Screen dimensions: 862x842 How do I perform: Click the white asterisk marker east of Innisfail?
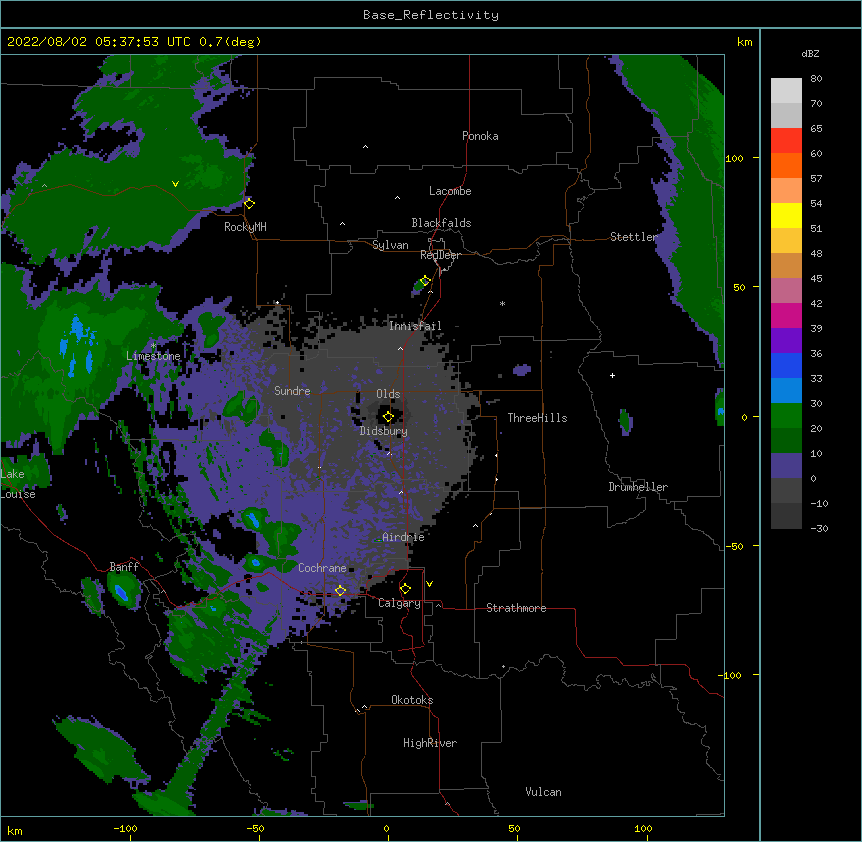[x=502, y=303]
